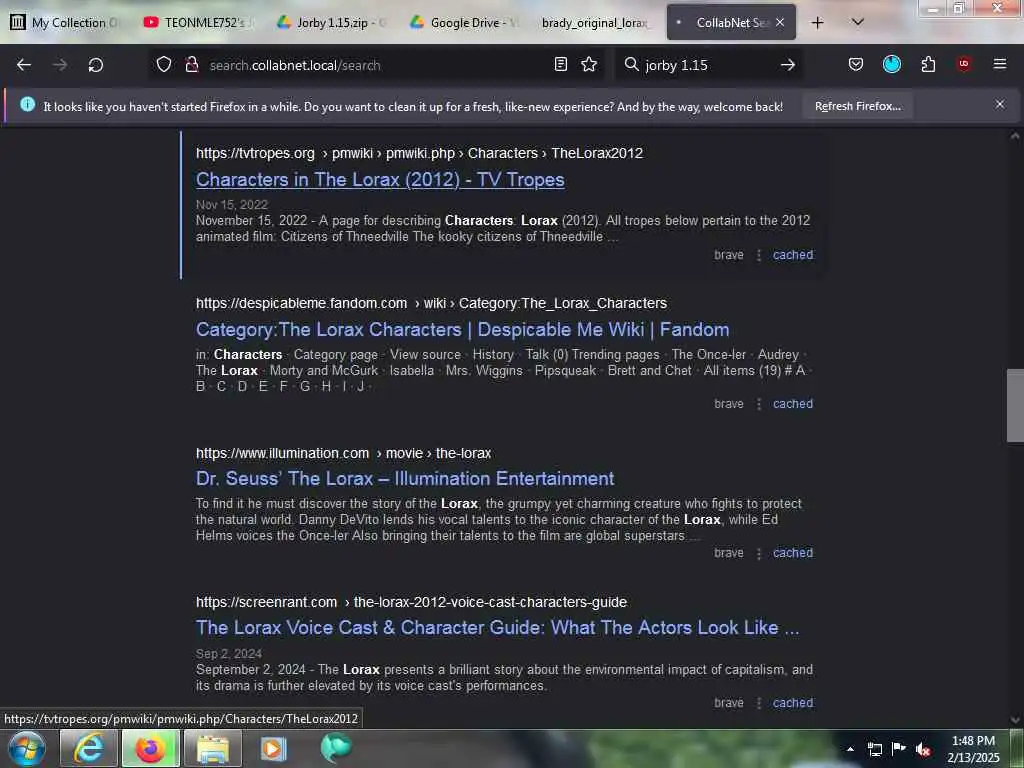Open the Action Center flag icon

899,748
